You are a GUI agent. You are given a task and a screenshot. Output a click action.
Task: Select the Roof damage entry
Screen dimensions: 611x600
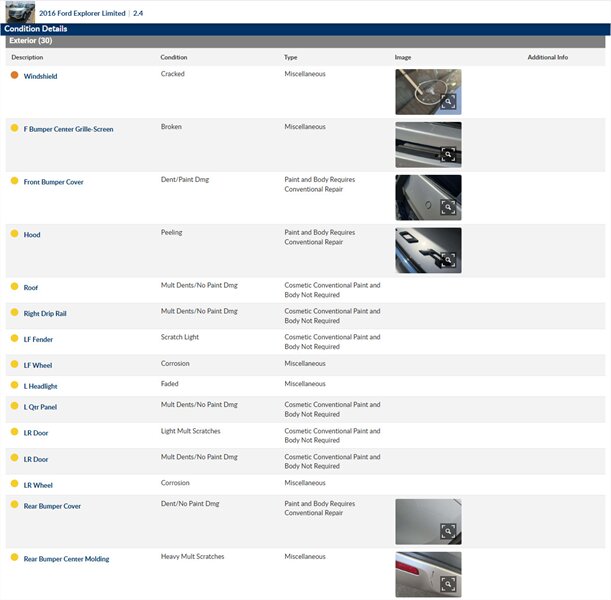[31, 288]
